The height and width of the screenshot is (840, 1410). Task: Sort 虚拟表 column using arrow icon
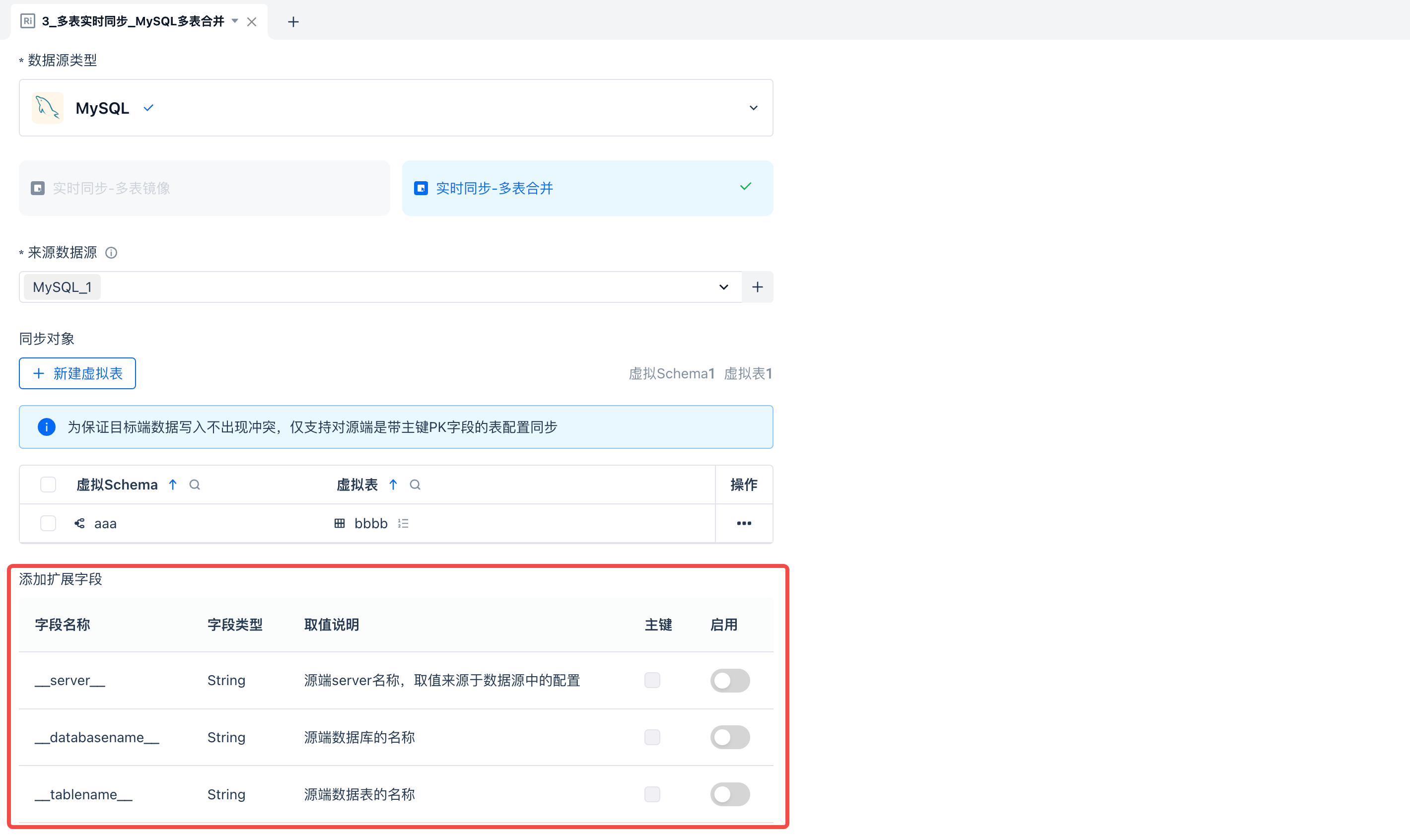(393, 485)
